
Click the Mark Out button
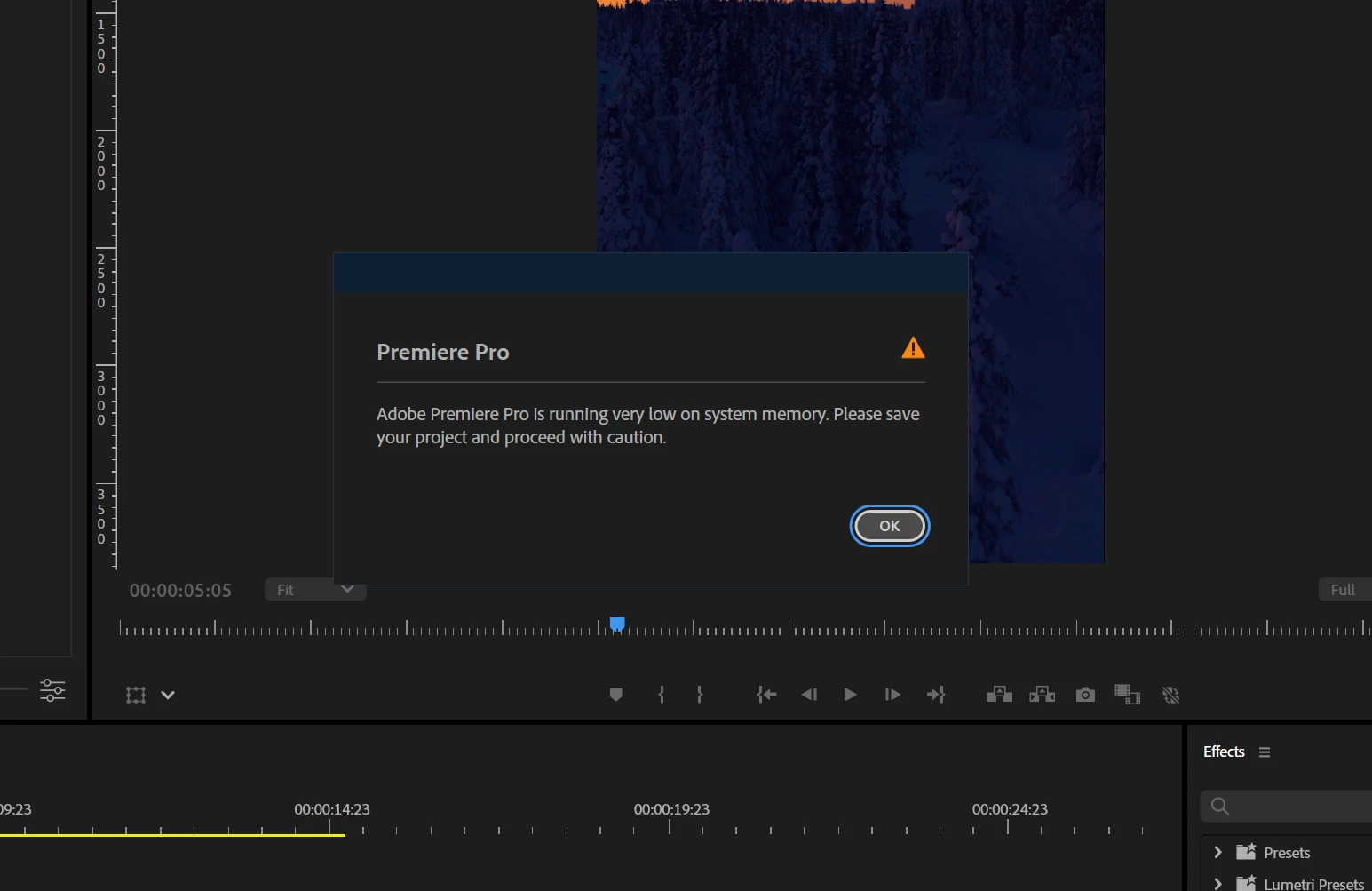[x=700, y=695]
